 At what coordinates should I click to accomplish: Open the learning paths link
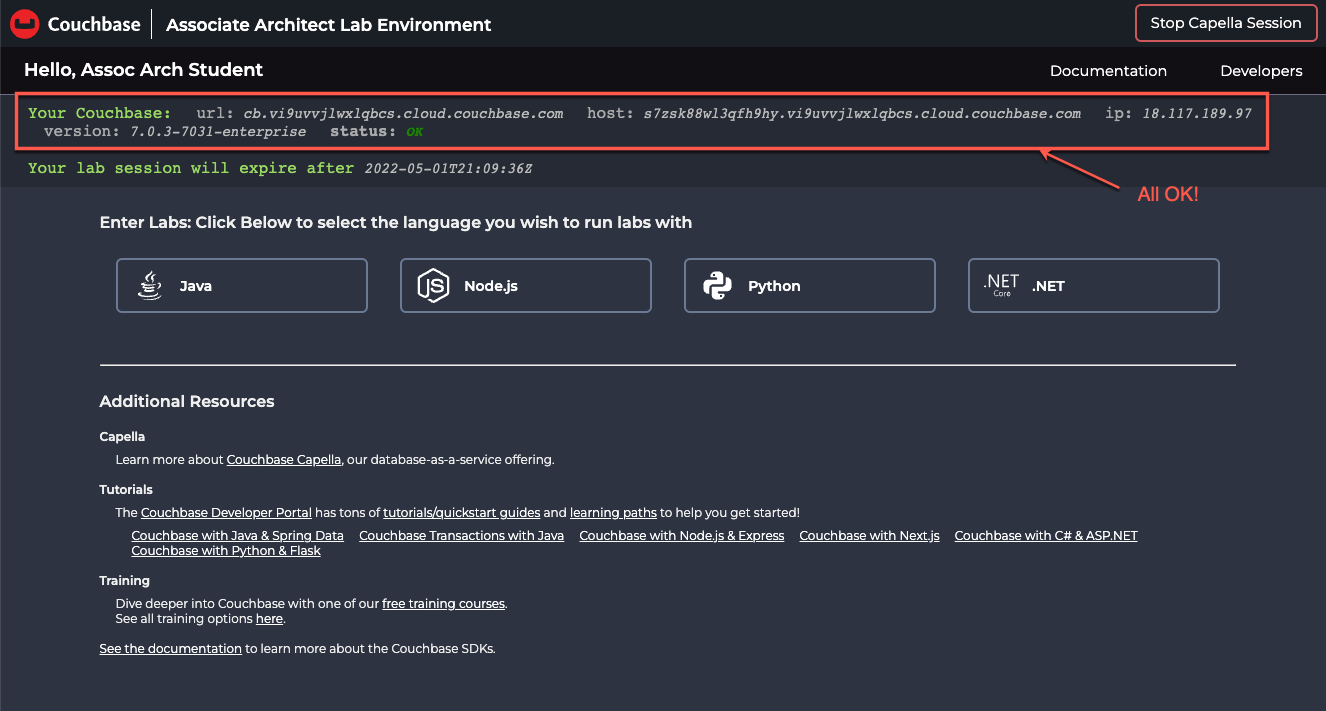[x=613, y=512]
